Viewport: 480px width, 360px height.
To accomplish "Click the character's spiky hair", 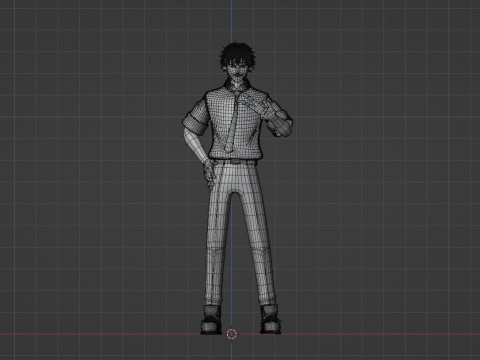I will point(238,55).
